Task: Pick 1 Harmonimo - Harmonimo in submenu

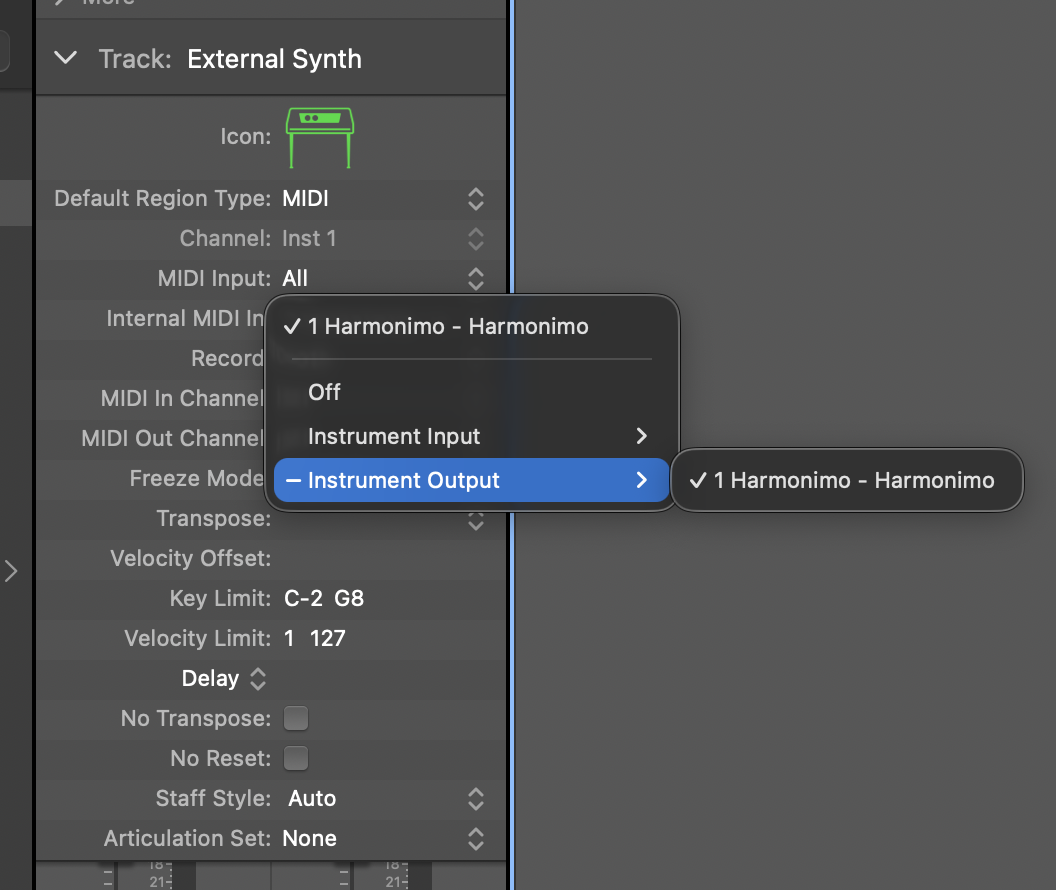Action: pyautogui.click(x=847, y=480)
